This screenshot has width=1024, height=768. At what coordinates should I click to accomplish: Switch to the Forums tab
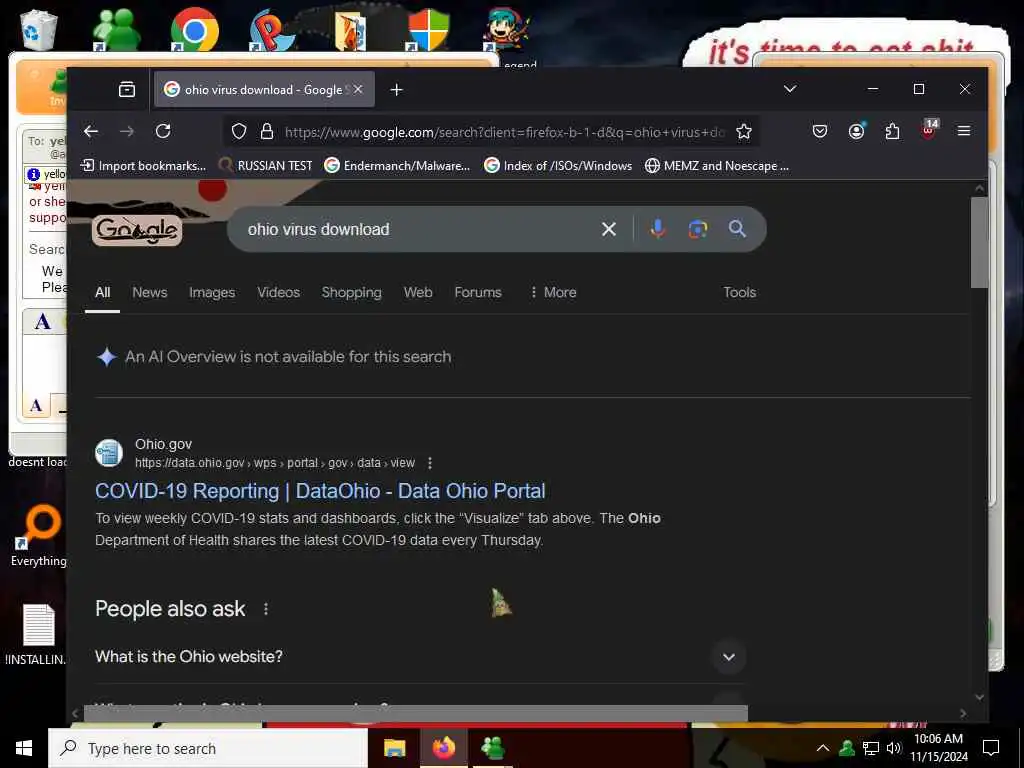click(x=478, y=293)
